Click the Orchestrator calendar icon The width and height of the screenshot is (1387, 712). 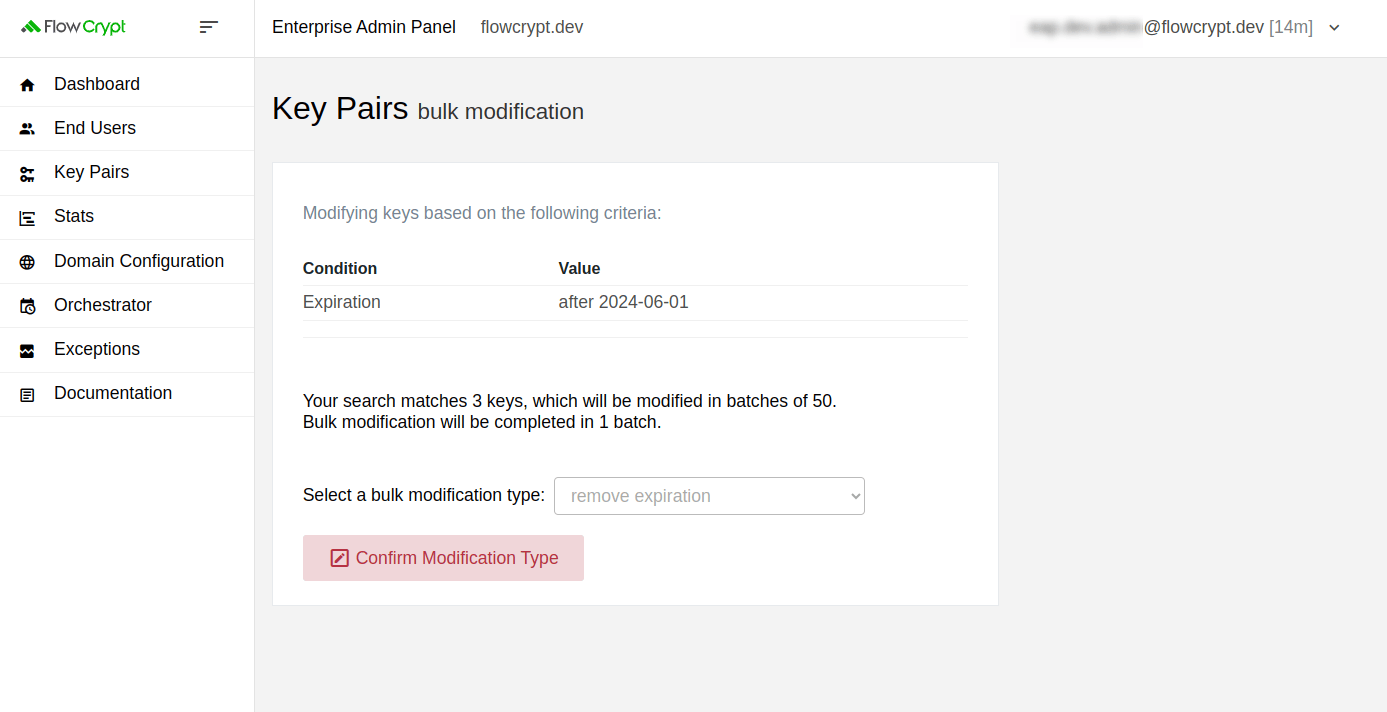(27, 306)
